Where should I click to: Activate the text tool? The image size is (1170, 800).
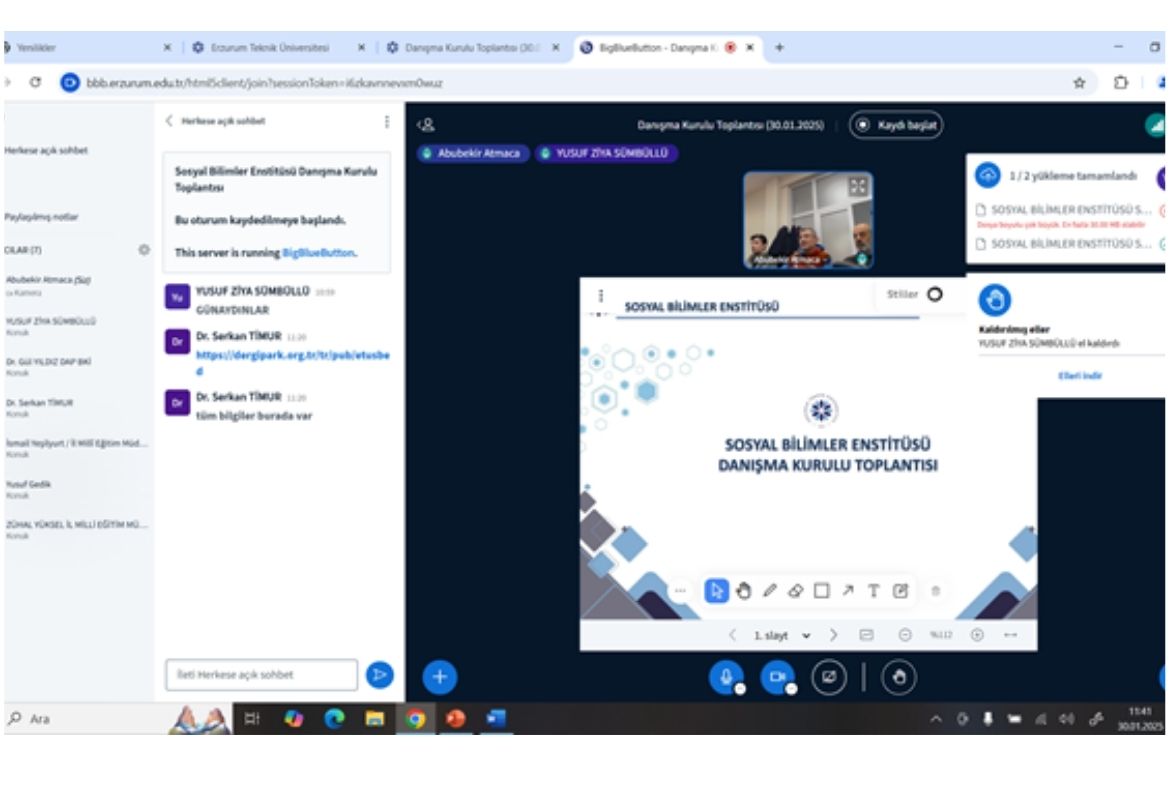pos(873,591)
